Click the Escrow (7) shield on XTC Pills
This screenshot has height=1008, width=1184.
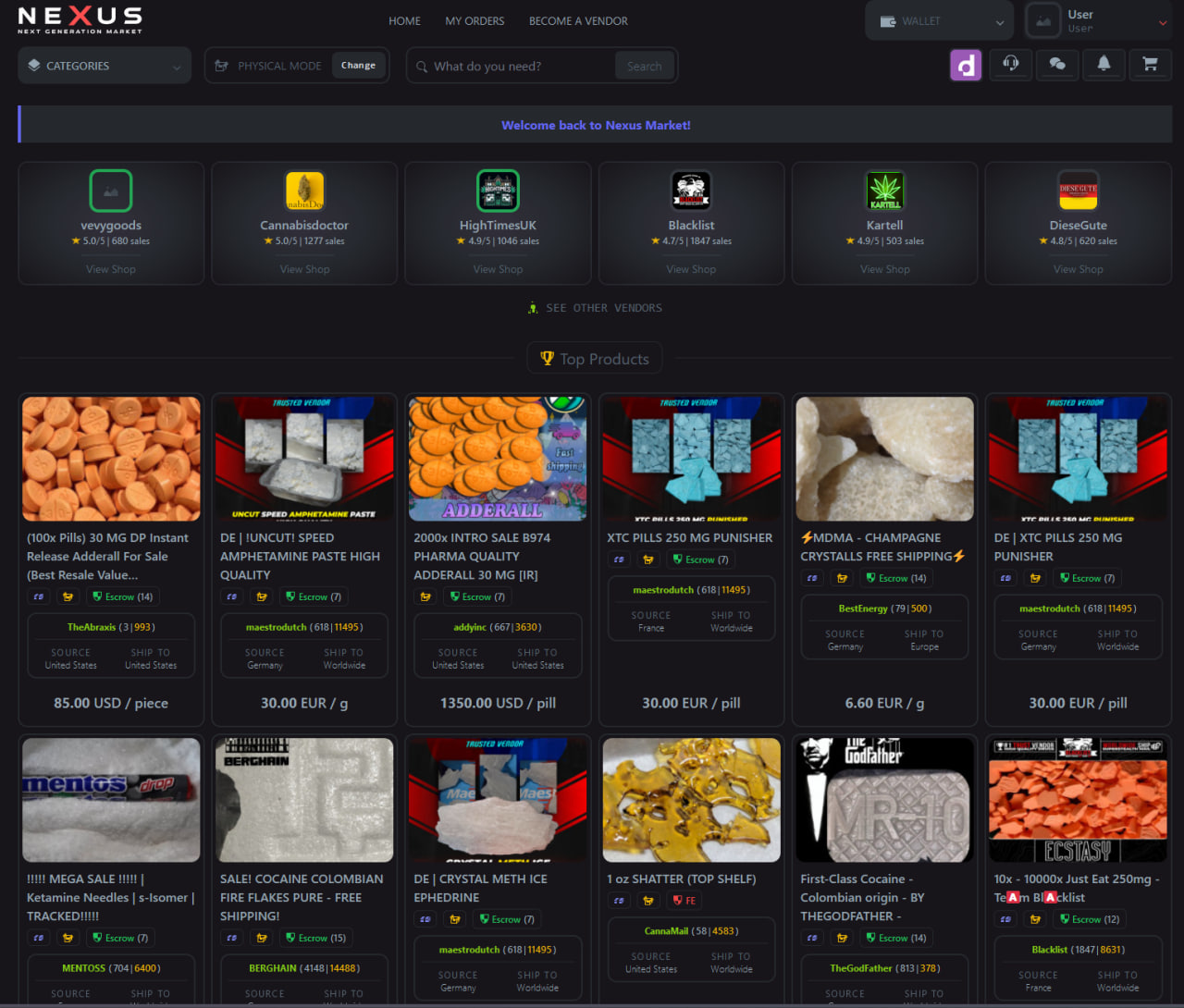tap(699, 559)
